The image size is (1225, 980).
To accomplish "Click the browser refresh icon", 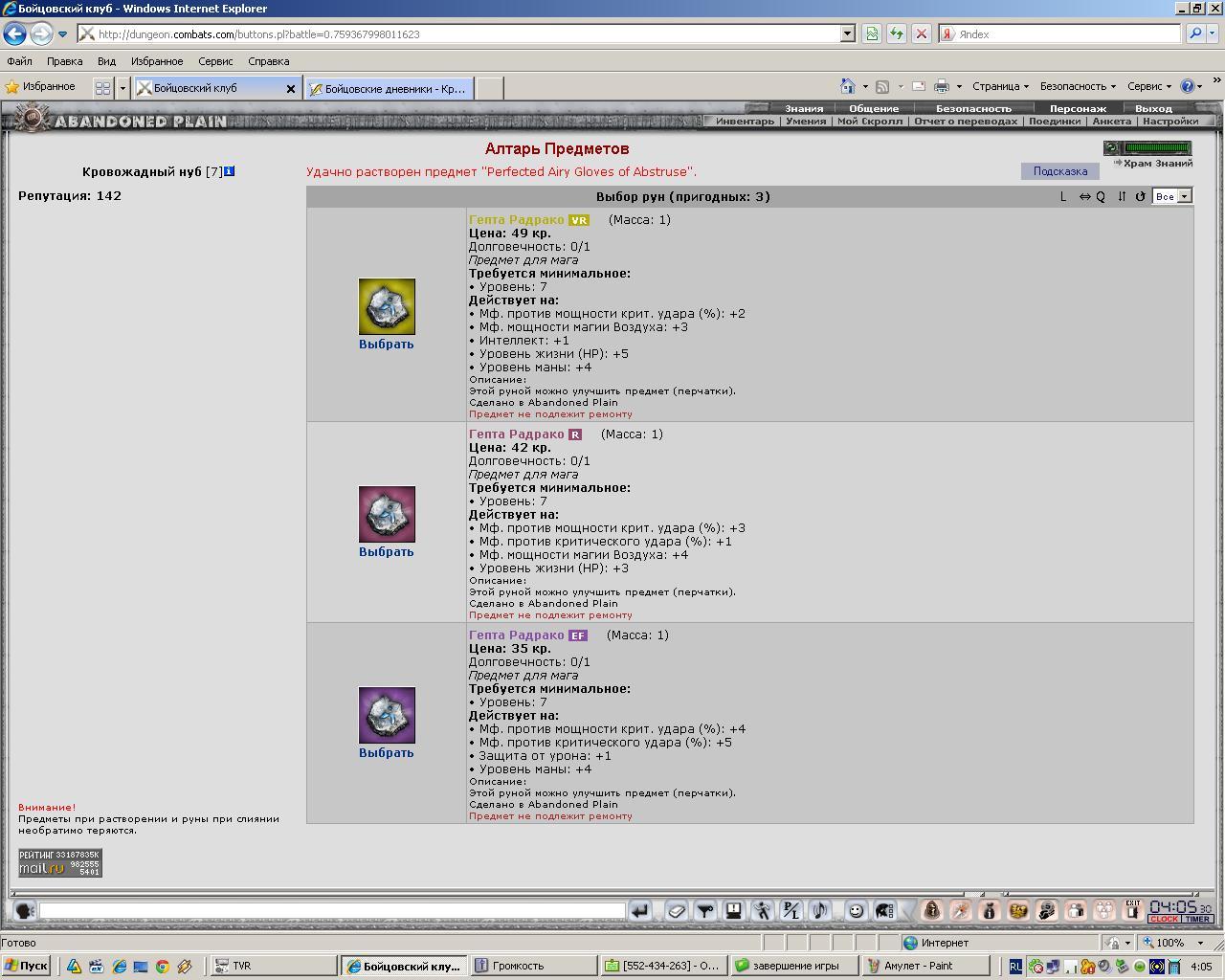I will [896, 33].
